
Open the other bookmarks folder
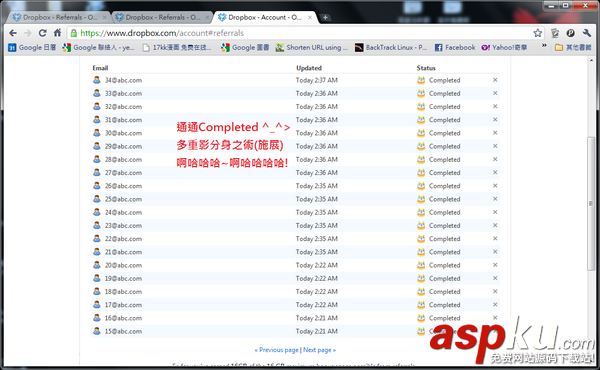pos(573,47)
